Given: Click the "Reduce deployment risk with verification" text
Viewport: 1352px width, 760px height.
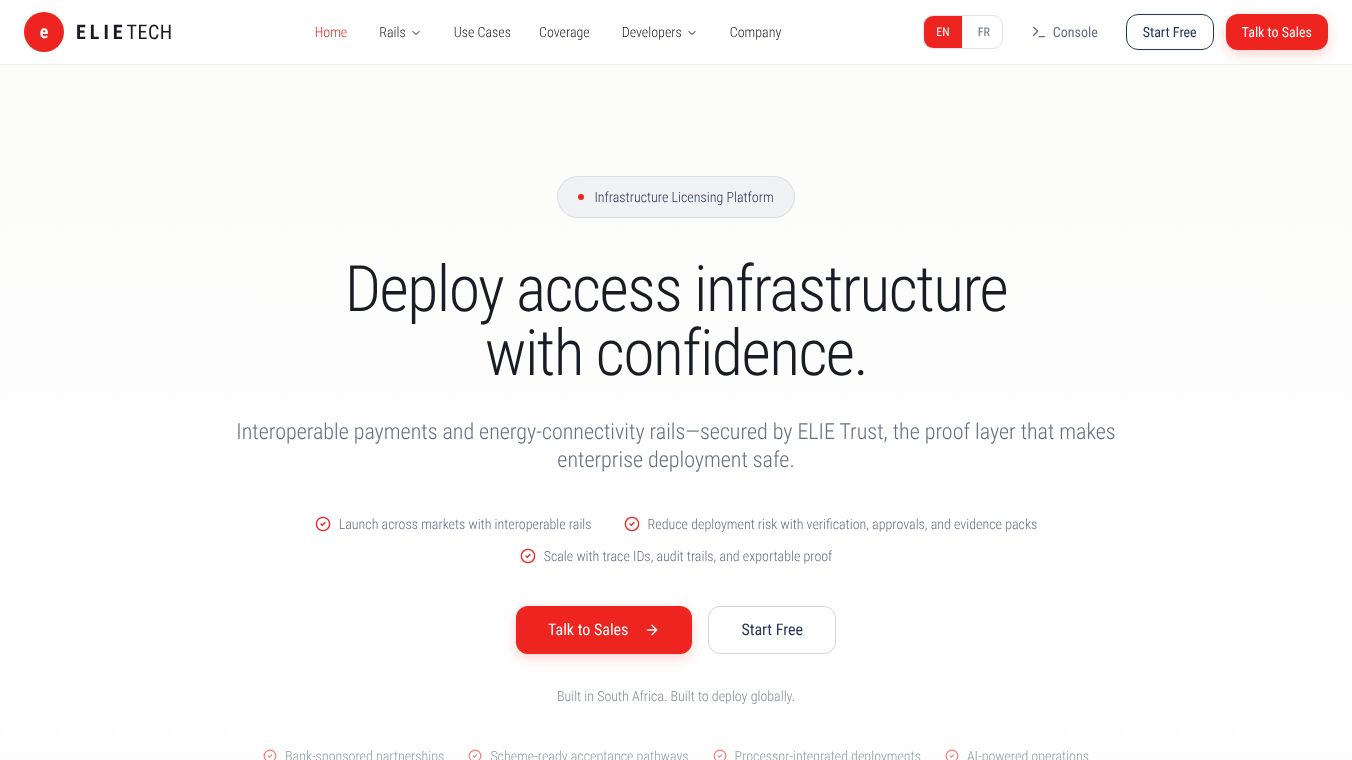Looking at the screenshot, I should pyautogui.click(x=842, y=524).
